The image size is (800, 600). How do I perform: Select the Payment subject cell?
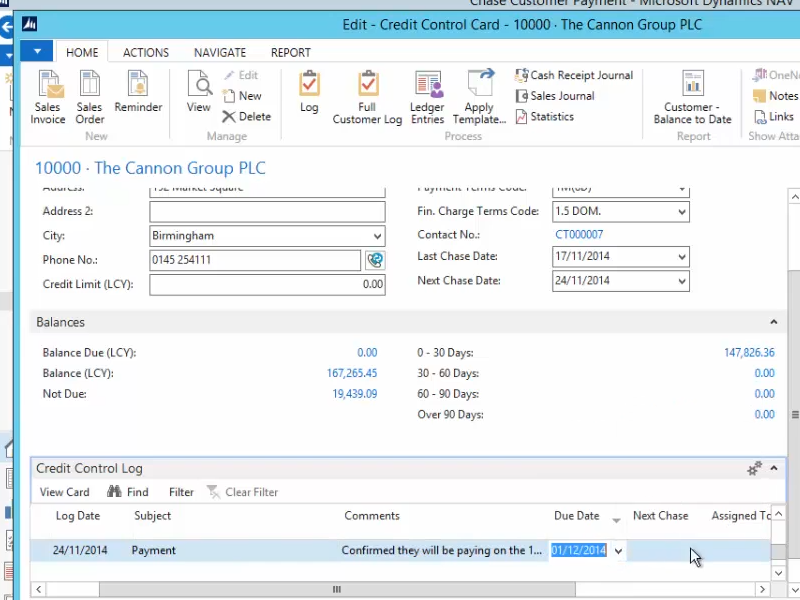tap(154, 551)
